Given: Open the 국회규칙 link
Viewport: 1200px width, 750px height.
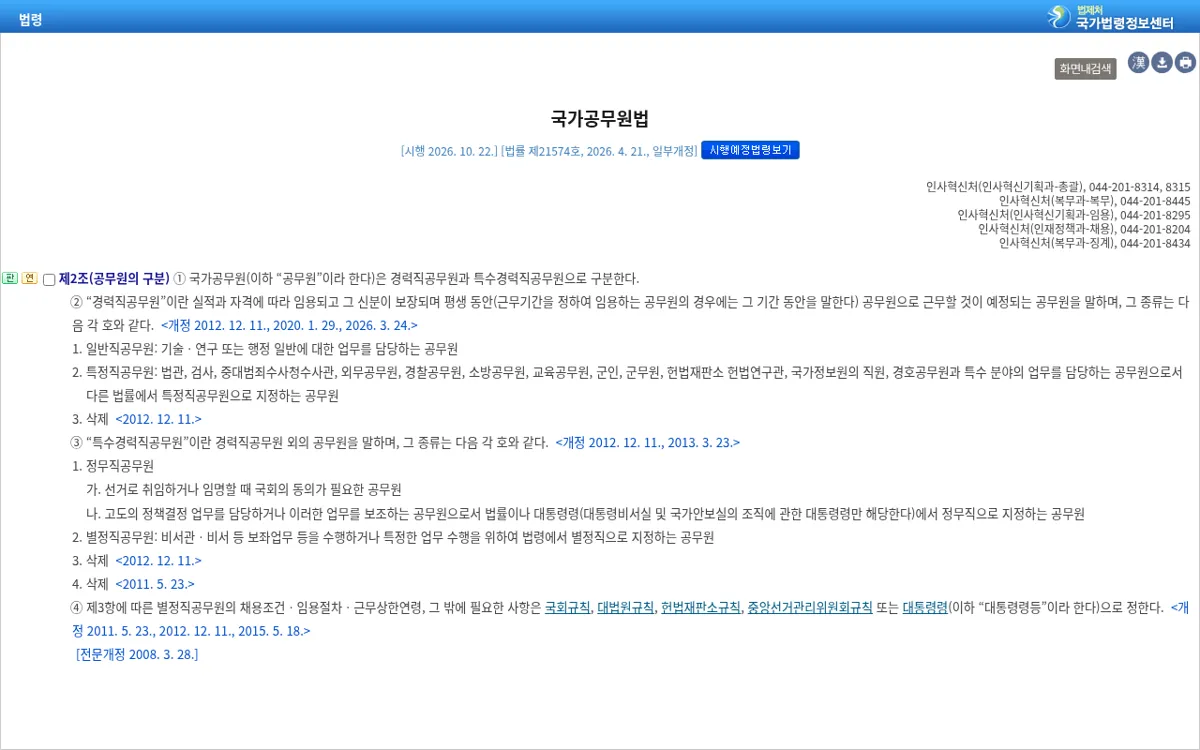Looking at the screenshot, I should (x=567, y=607).
